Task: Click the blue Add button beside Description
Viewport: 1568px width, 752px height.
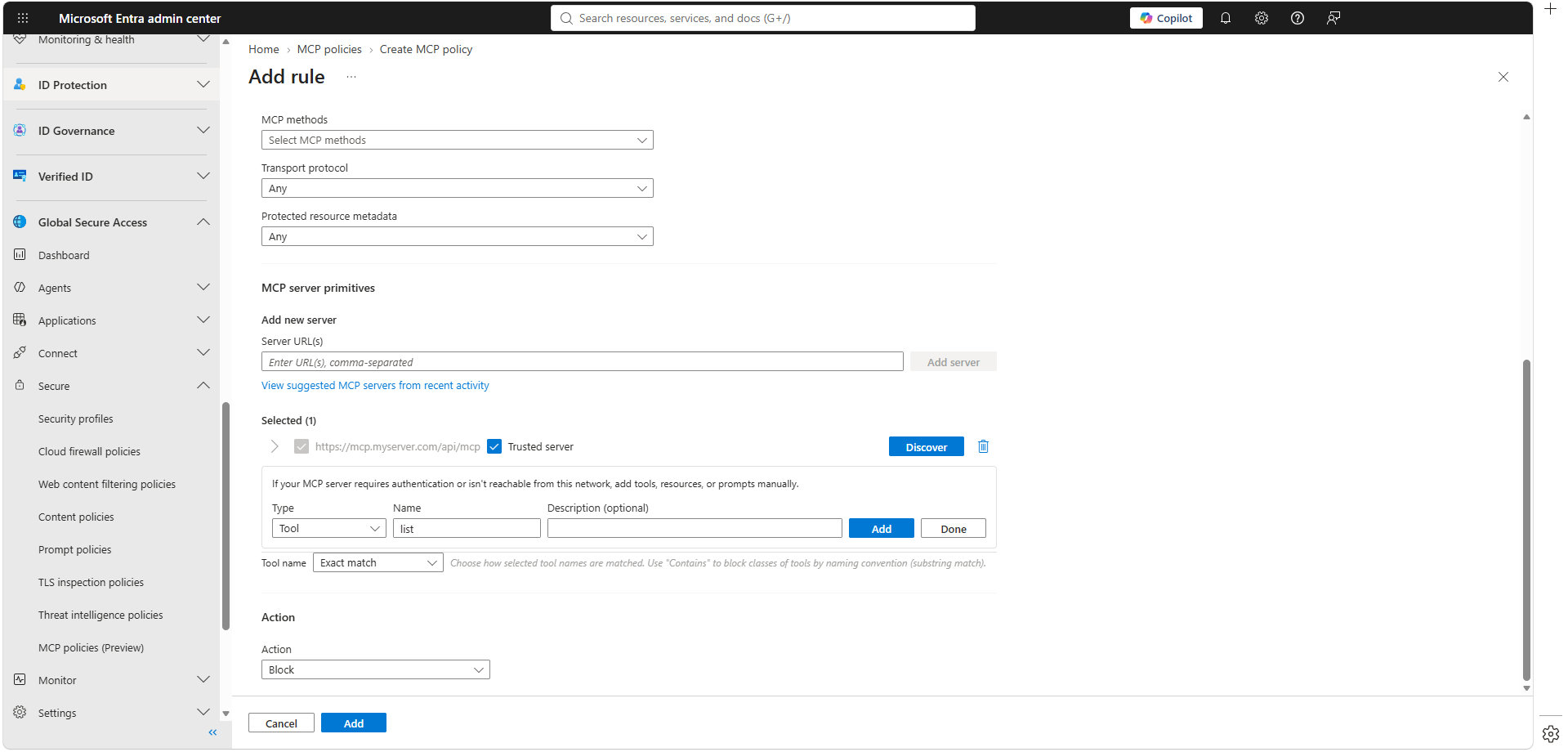Action: [x=882, y=528]
